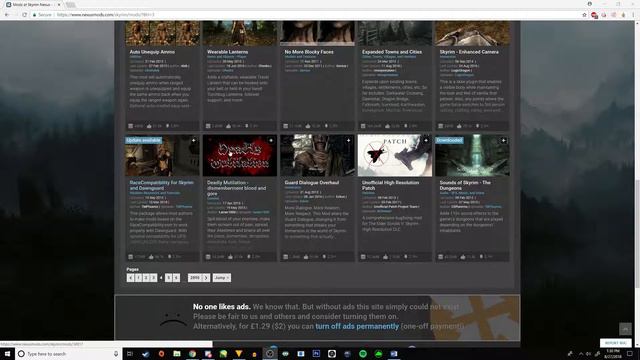Click thumbs-up icon on Sounds of Skyrim card
Image resolution: width=640 pixels, height=360 pixels.
click(463, 257)
